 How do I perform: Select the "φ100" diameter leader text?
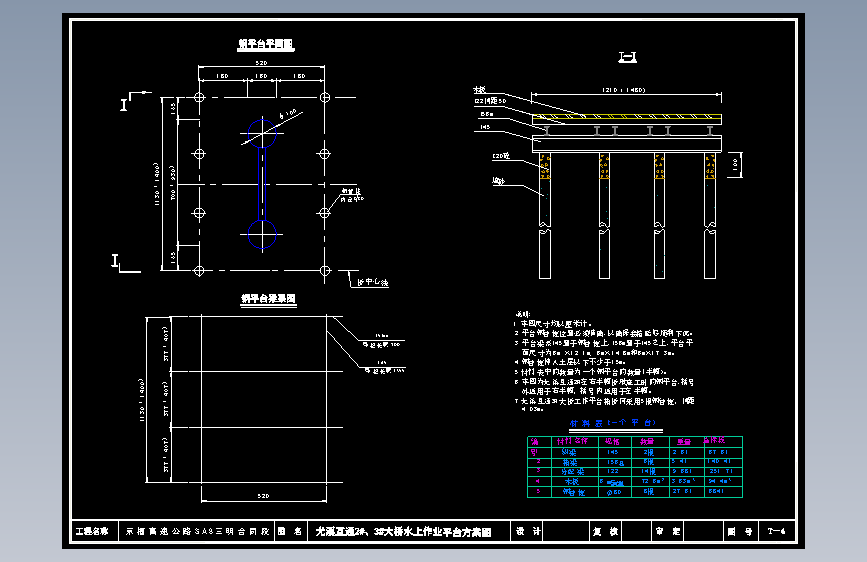click(x=288, y=115)
